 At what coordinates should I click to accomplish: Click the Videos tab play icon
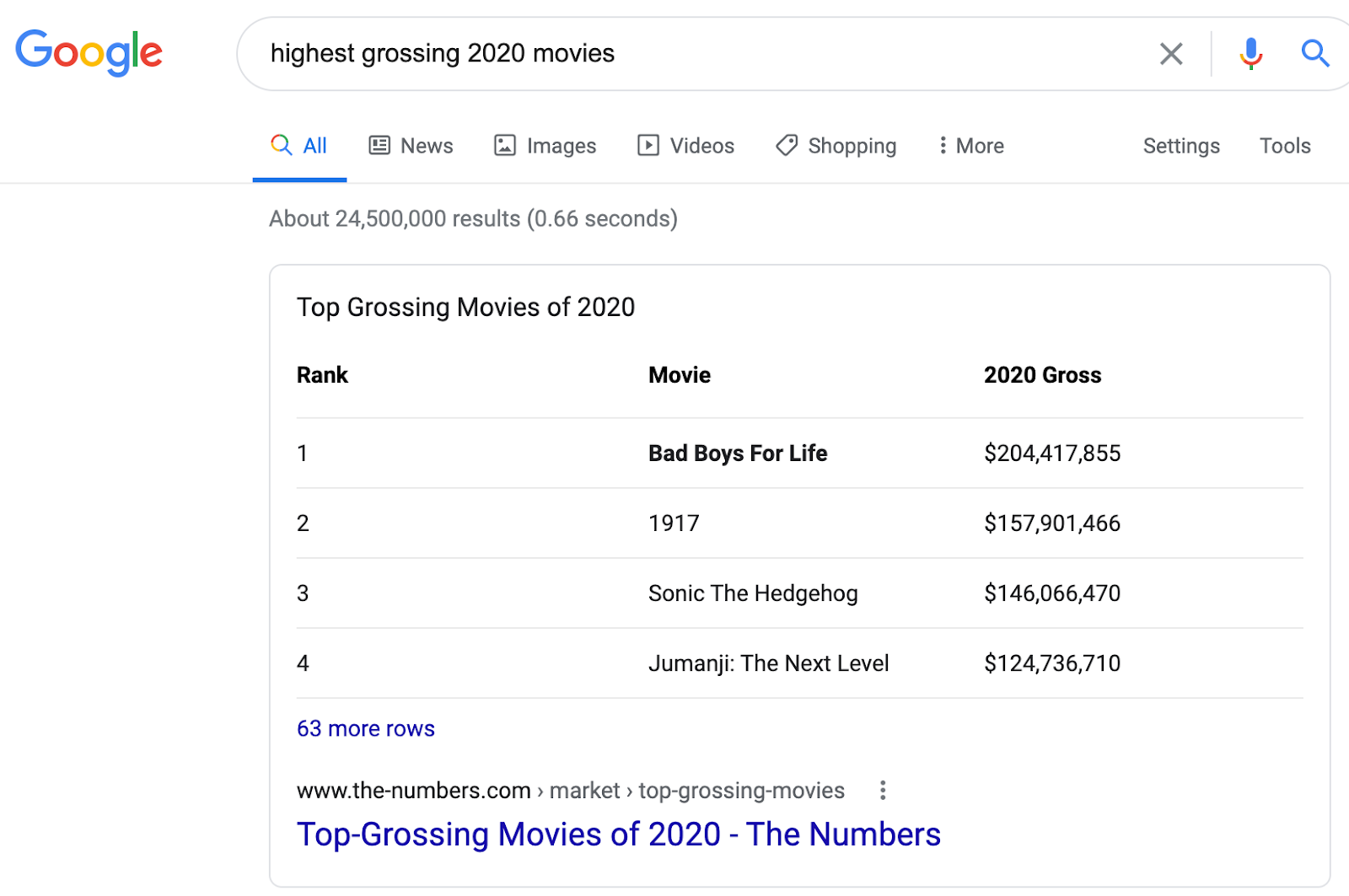pos(648,145)
